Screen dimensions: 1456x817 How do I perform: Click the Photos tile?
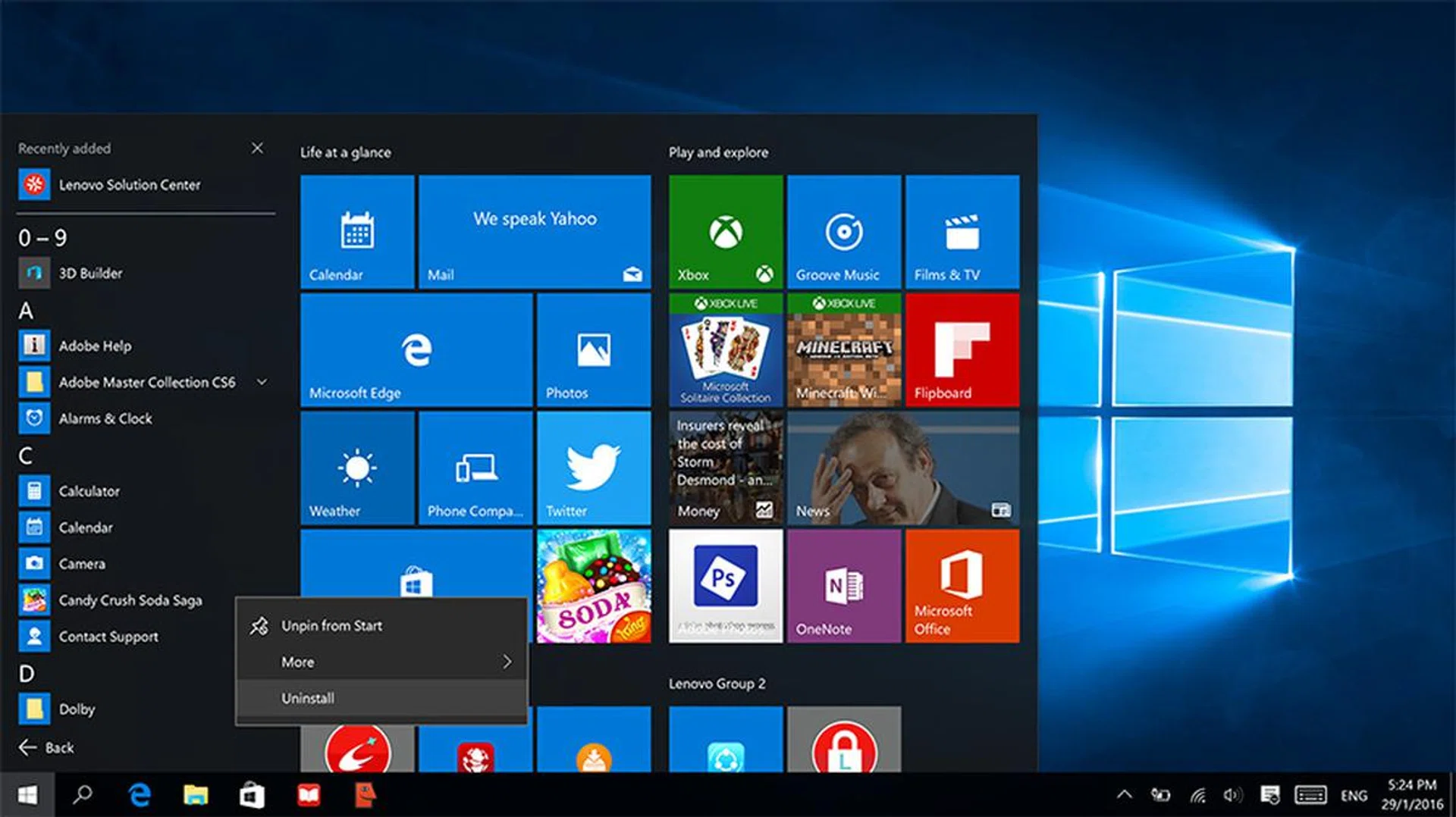pyautogui.click(x=593, y=349)
